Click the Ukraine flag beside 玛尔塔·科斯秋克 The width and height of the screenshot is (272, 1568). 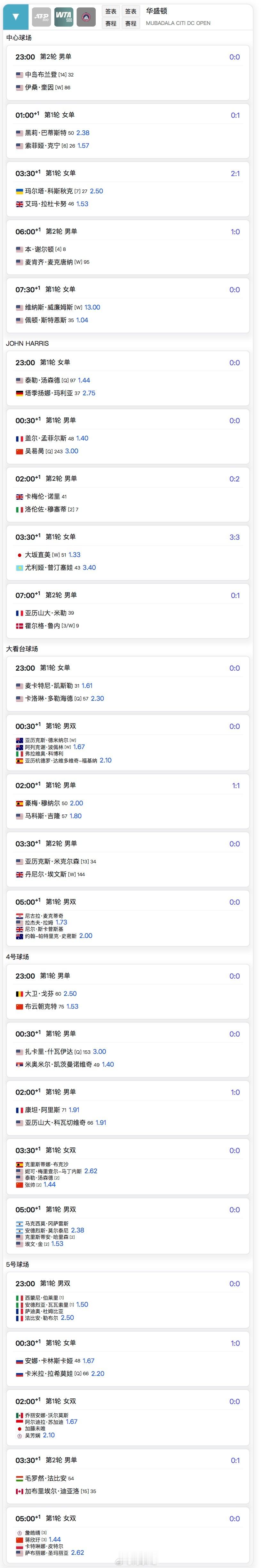coord(20,191)
